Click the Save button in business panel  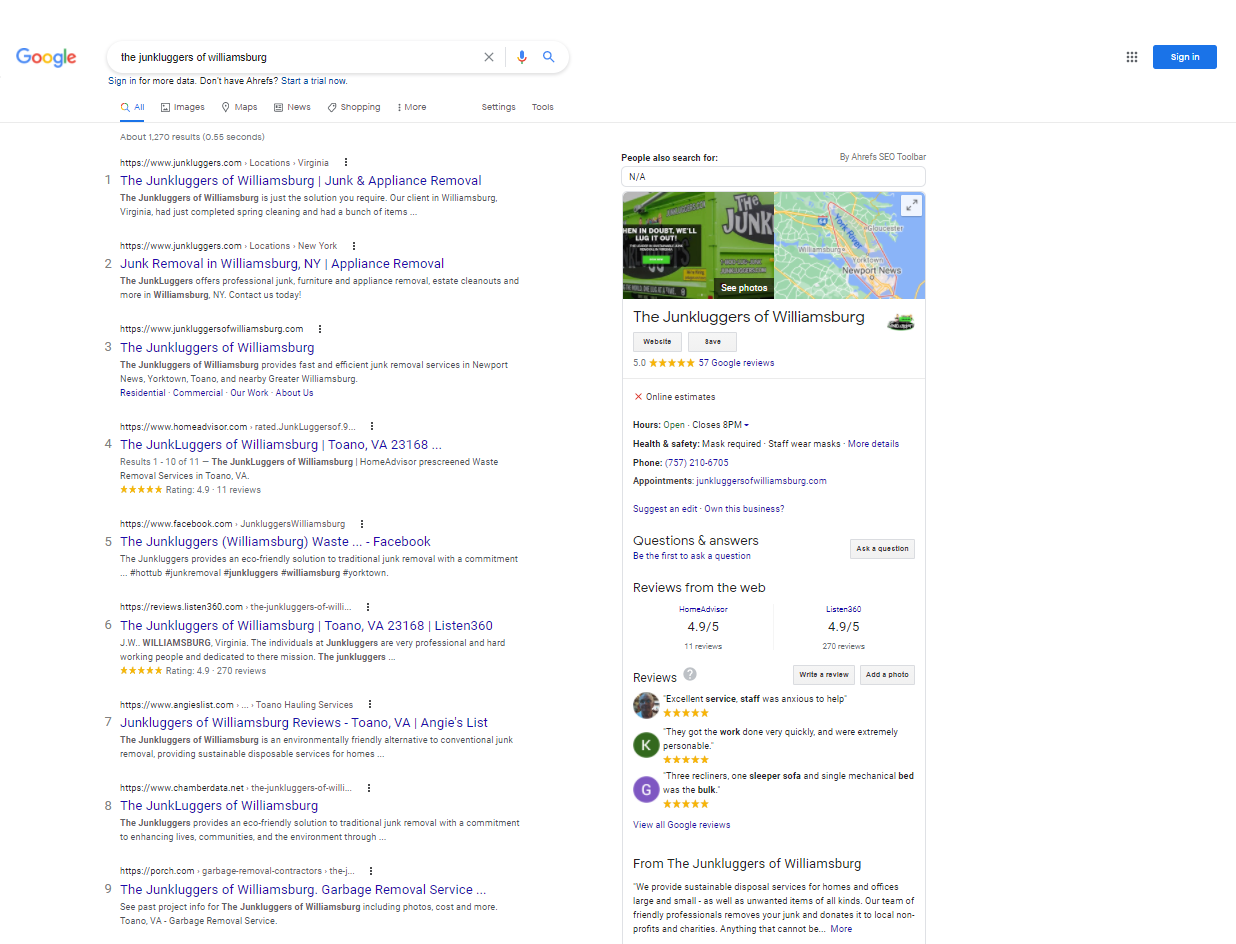point(712,342)
